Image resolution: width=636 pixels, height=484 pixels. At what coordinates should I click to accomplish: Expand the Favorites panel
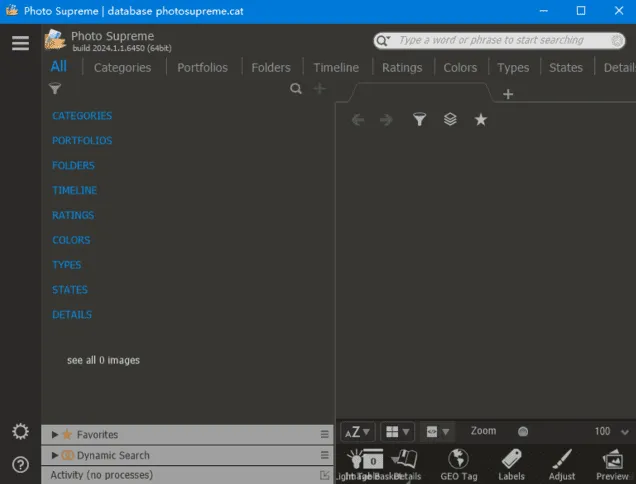56,435
